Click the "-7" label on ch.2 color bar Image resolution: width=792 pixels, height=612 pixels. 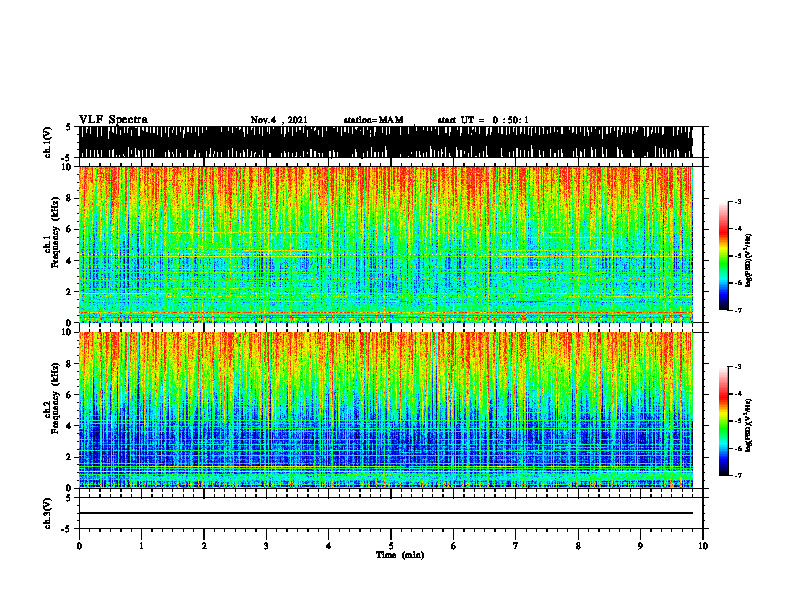[x=738, y=476]
